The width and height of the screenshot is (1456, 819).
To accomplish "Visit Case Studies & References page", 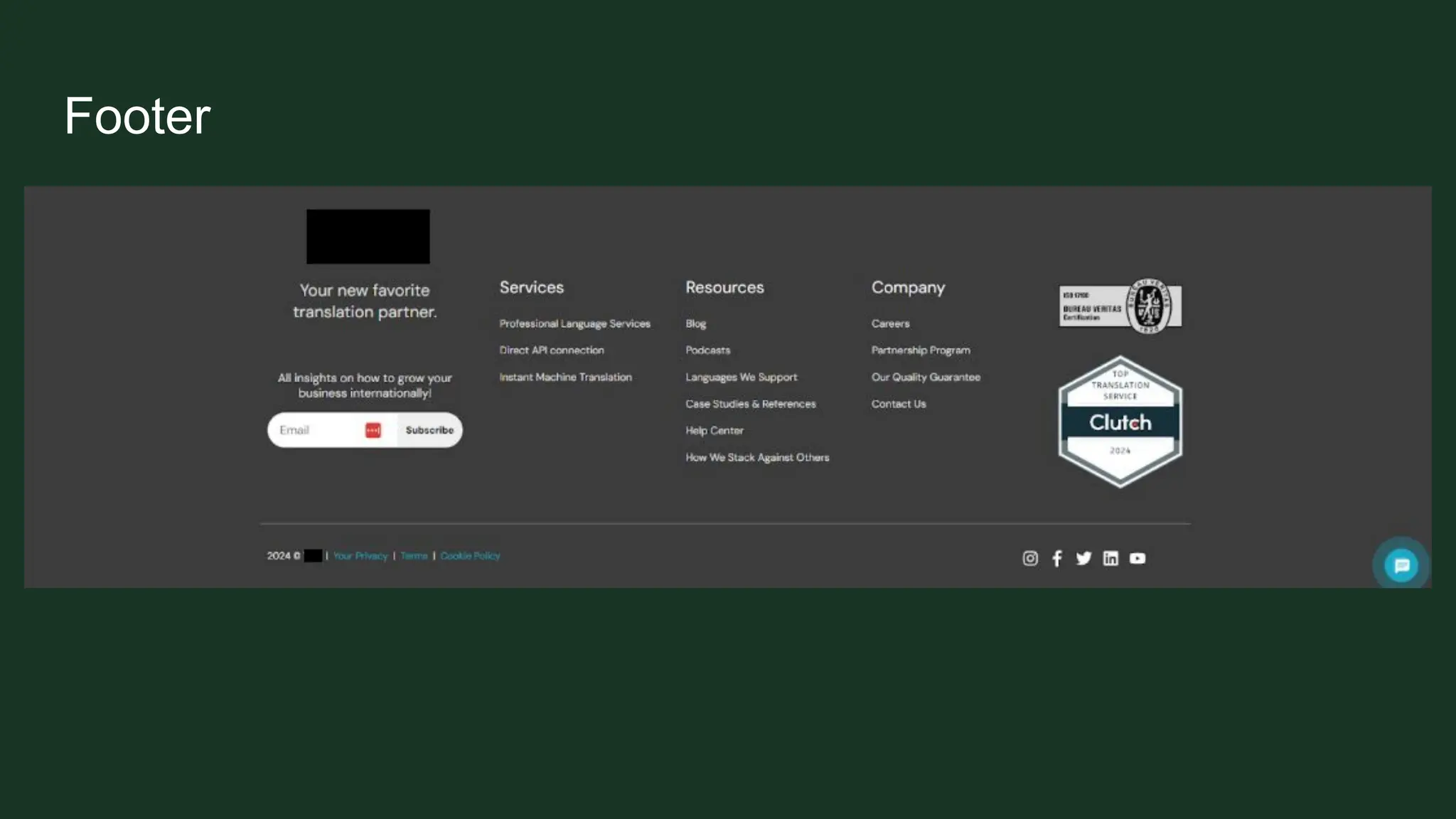I will pyautogui.click(x=750, y=404).
